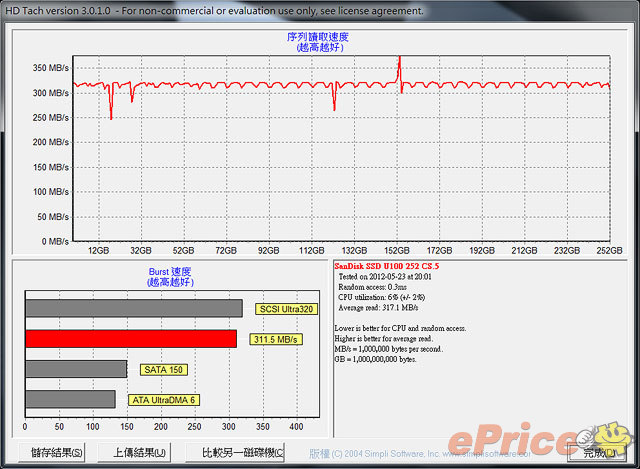Click the SATA 150 yellow label
Viewport: 640px width, 469px height.
[x=162, y=369]
